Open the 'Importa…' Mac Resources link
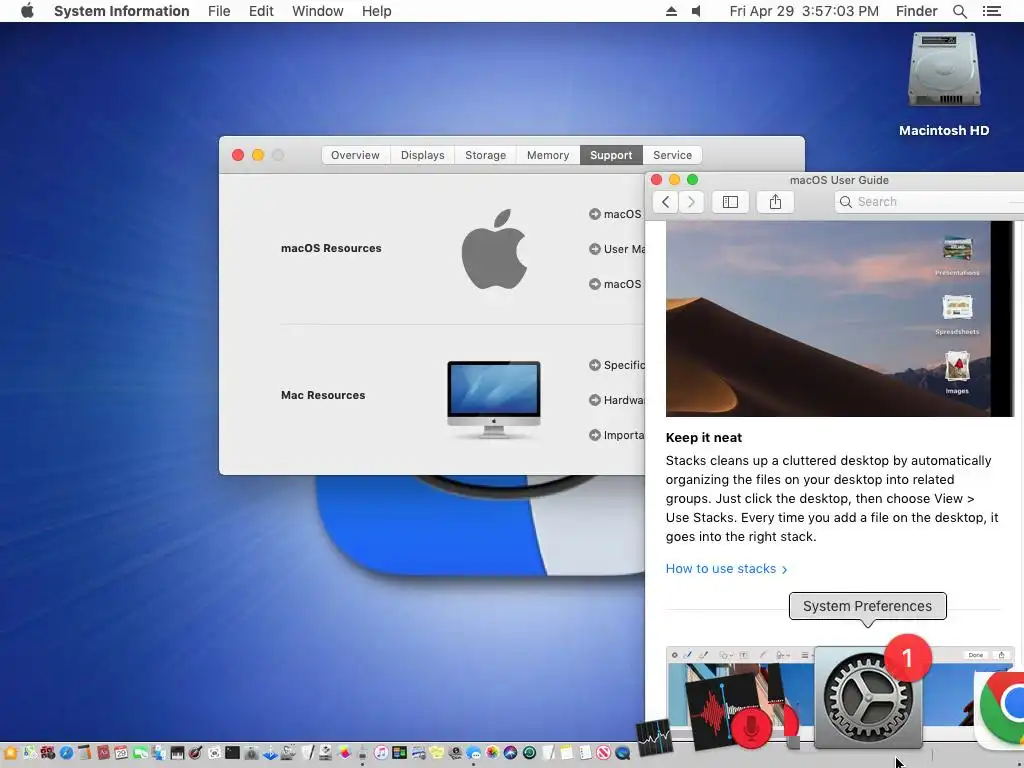Viewport: 1024px width, 768px height. click(x=616, y=435)
